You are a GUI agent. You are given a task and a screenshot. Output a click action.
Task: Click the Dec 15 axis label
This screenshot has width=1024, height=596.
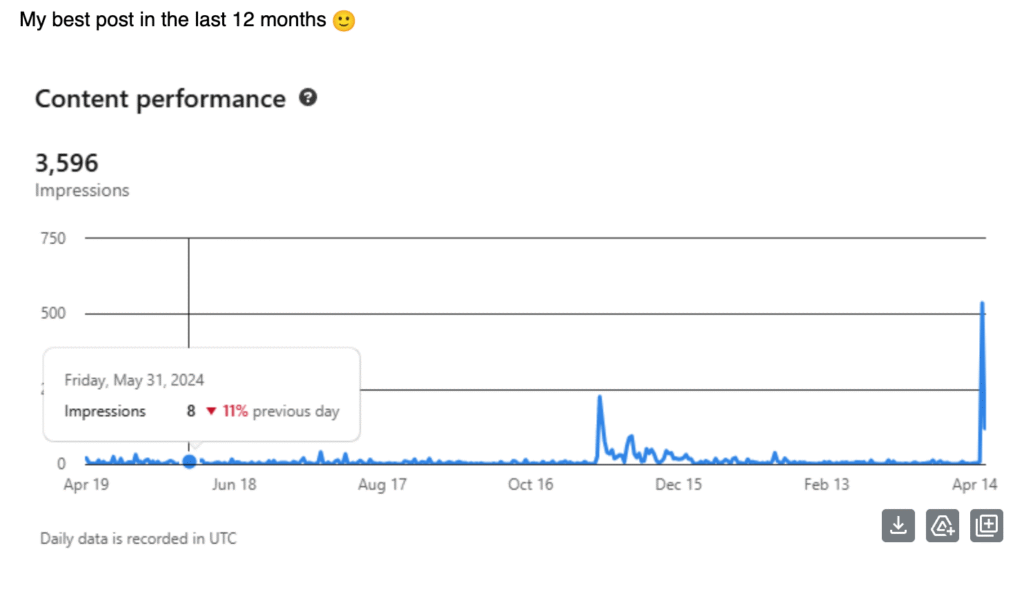click(679, 485)
